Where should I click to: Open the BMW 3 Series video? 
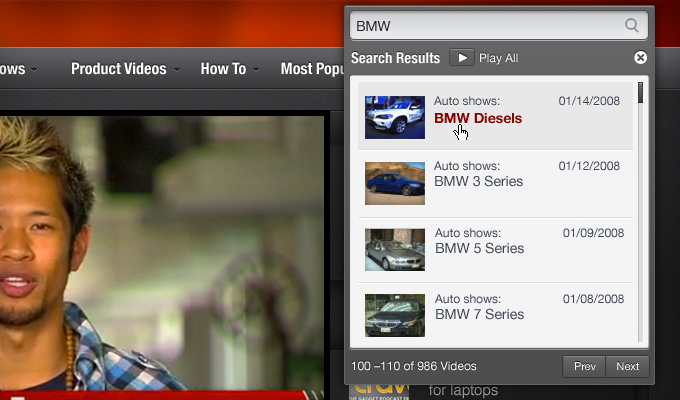point(478,181)
